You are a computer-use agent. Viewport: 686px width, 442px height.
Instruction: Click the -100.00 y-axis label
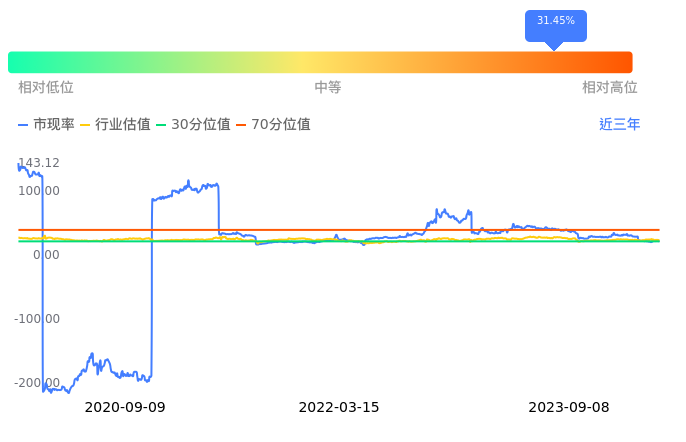[37, 319]
